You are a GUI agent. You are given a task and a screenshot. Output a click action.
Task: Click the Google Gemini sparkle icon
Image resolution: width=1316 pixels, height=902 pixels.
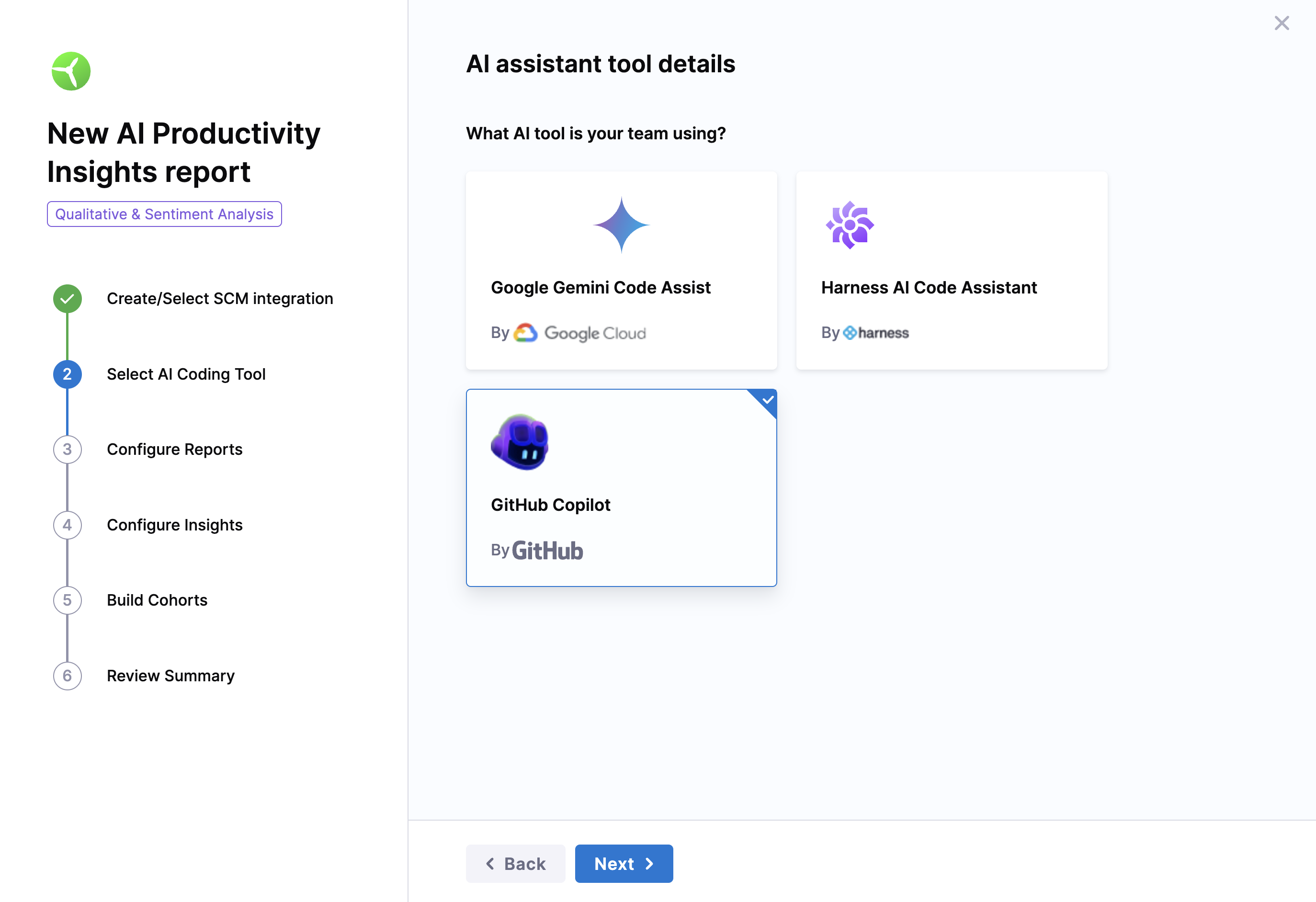point(621,225)
